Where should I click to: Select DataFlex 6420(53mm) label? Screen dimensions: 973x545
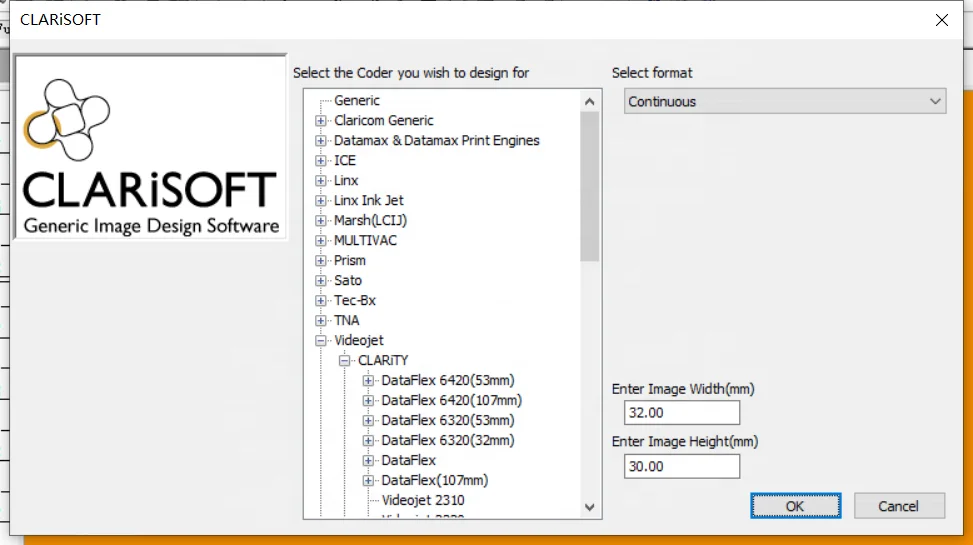point(447,380)
